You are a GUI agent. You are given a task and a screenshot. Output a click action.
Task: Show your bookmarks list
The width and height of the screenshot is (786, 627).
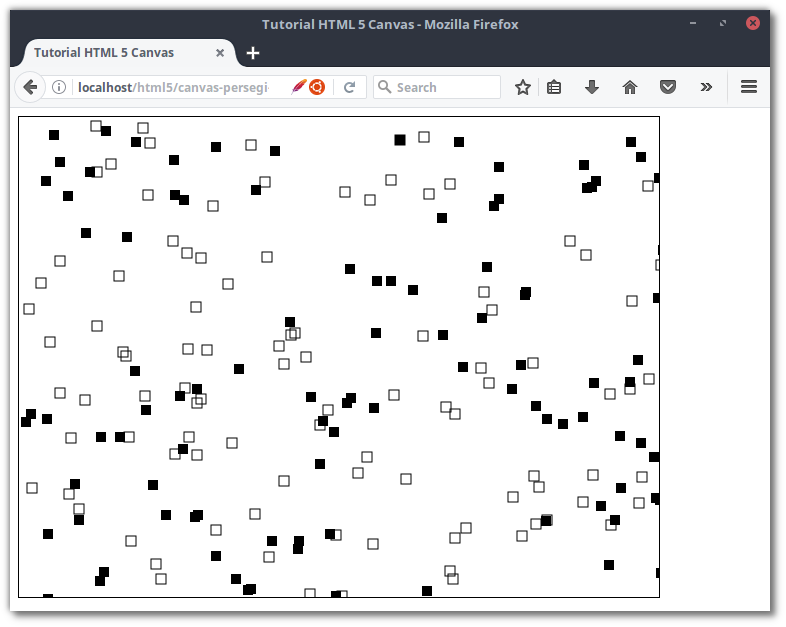(x=554, y=88)
